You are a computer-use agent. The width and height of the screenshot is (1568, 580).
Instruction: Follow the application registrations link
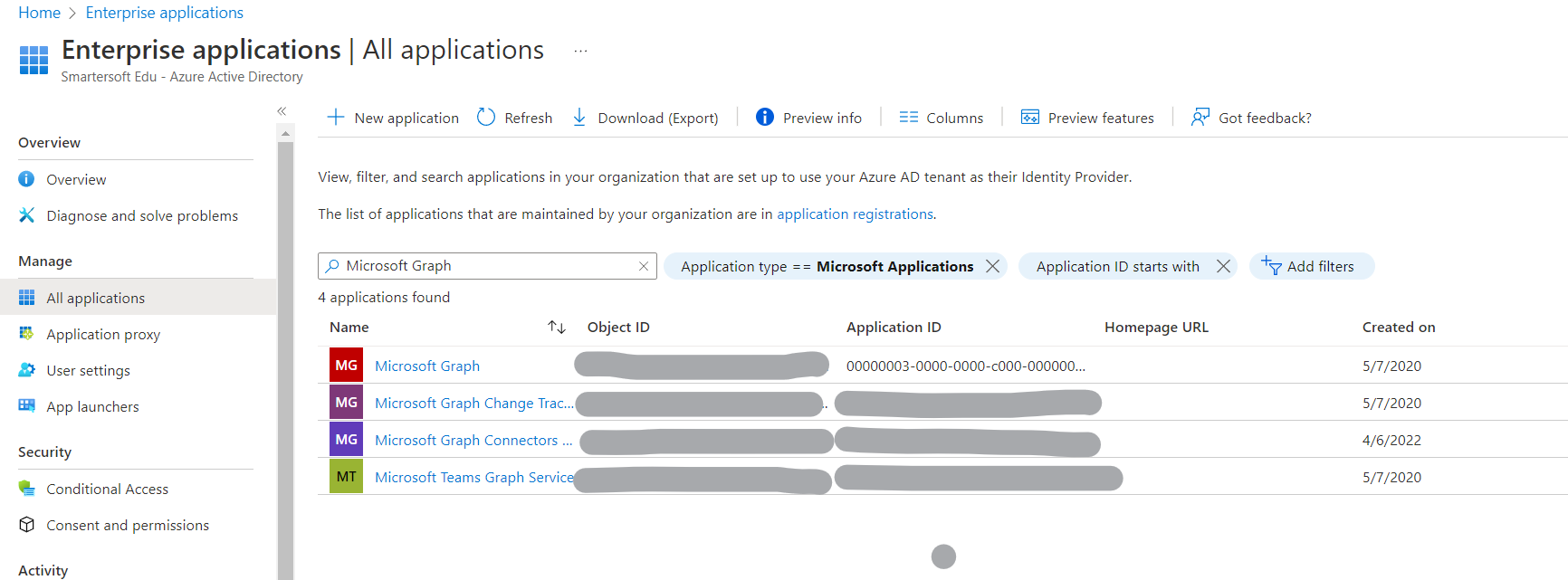tap(855, 214)
